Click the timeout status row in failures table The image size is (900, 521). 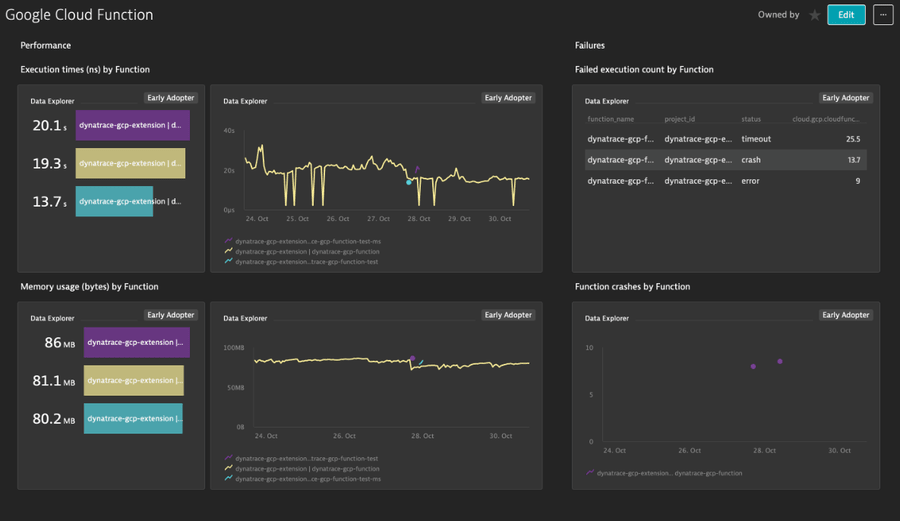tap(726, 139)
